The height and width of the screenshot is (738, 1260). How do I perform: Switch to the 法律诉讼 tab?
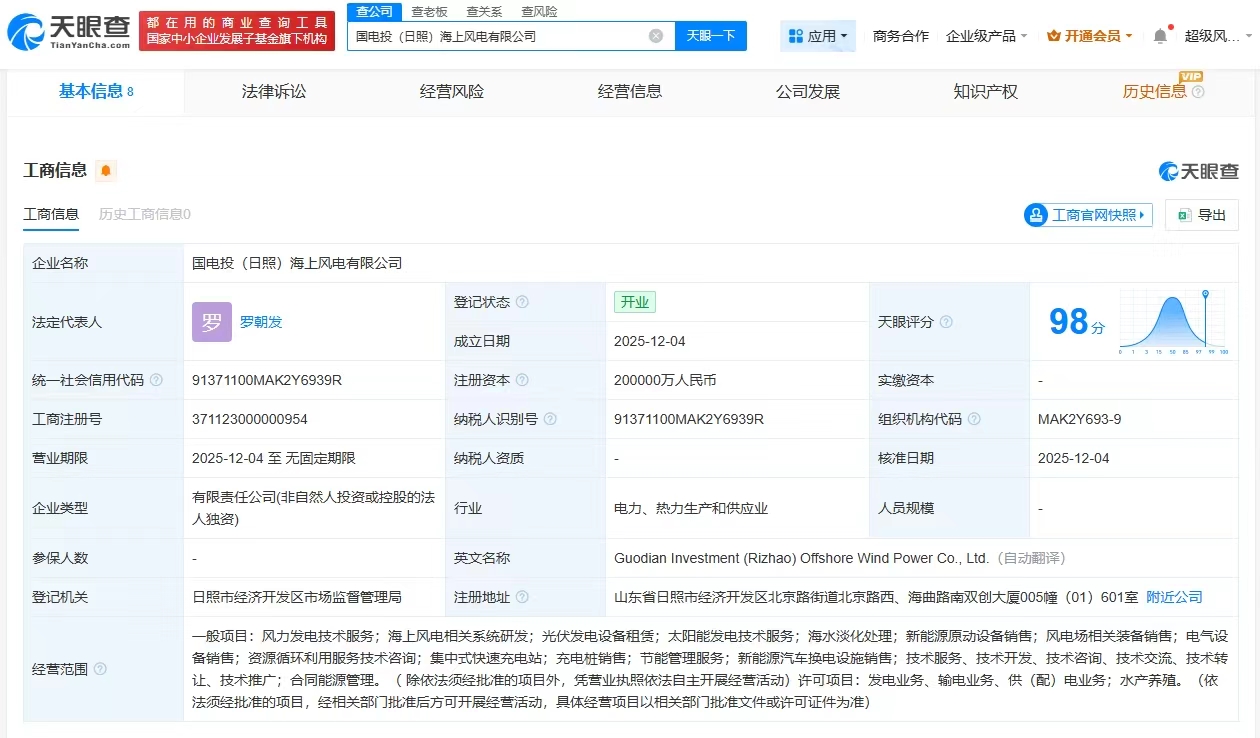tap(274, 92)
